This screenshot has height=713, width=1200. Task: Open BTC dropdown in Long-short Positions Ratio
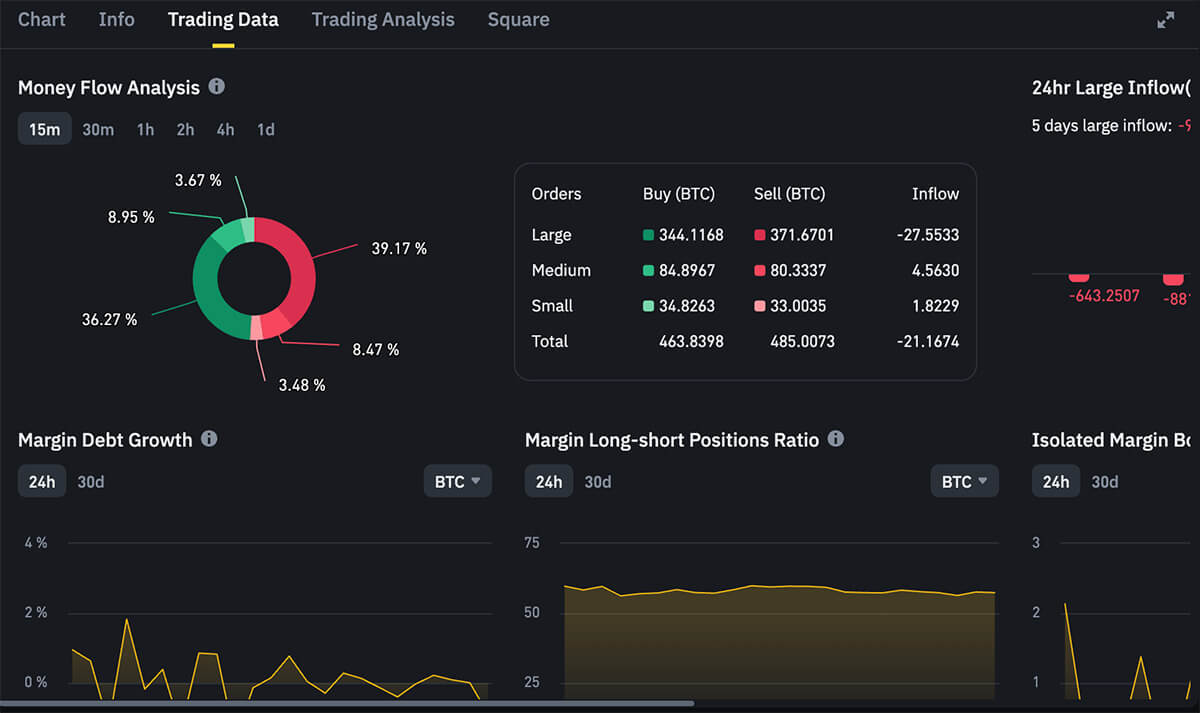tap(964, 481)
